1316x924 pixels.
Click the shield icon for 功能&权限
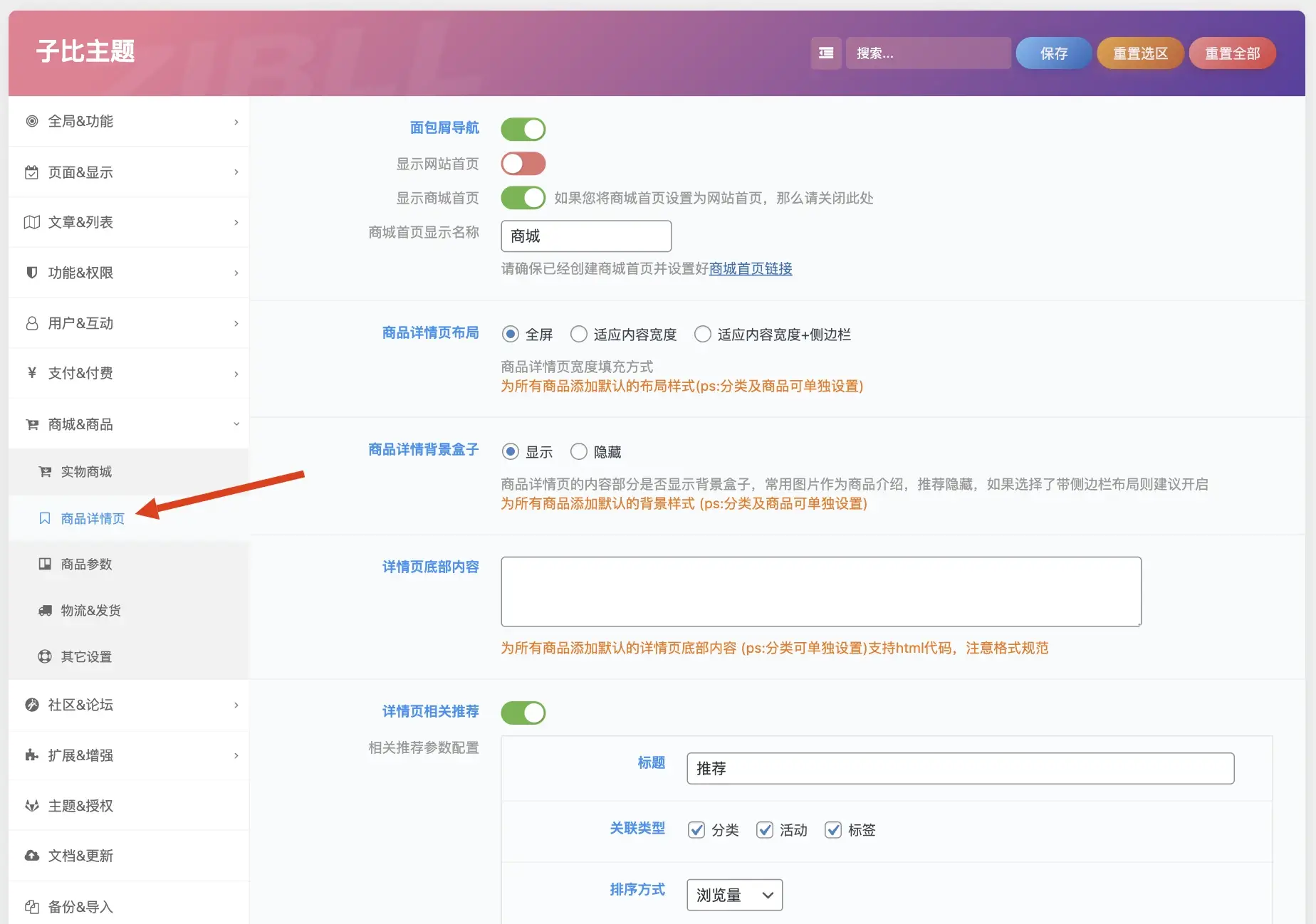click(32, 273)
